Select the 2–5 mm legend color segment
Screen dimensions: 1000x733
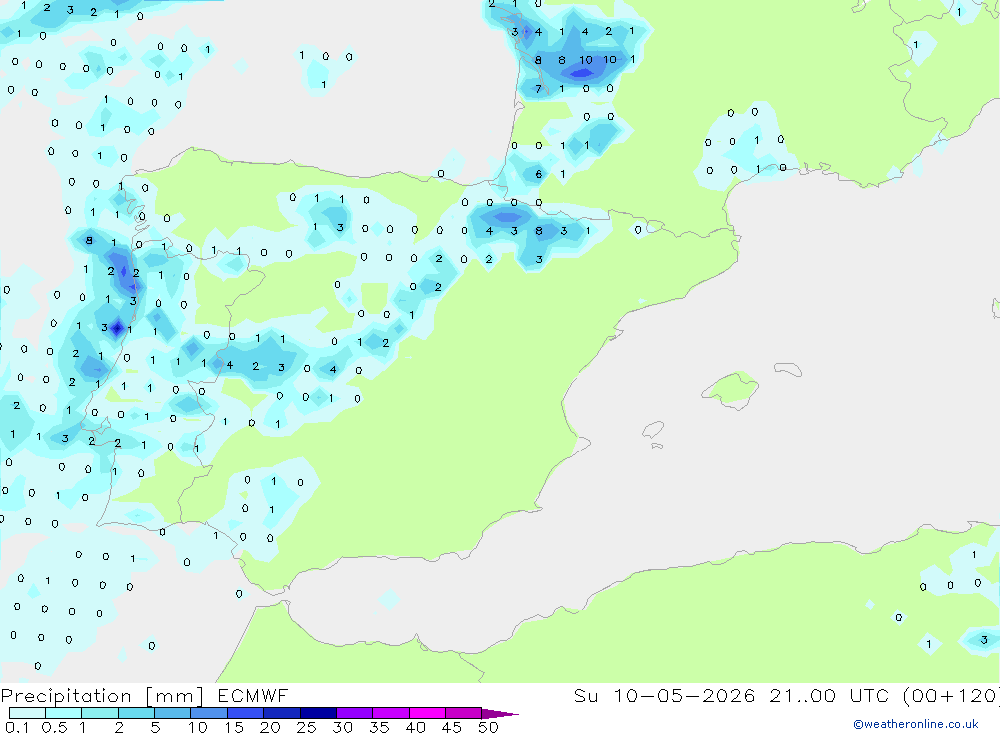(x=136, y=713)
